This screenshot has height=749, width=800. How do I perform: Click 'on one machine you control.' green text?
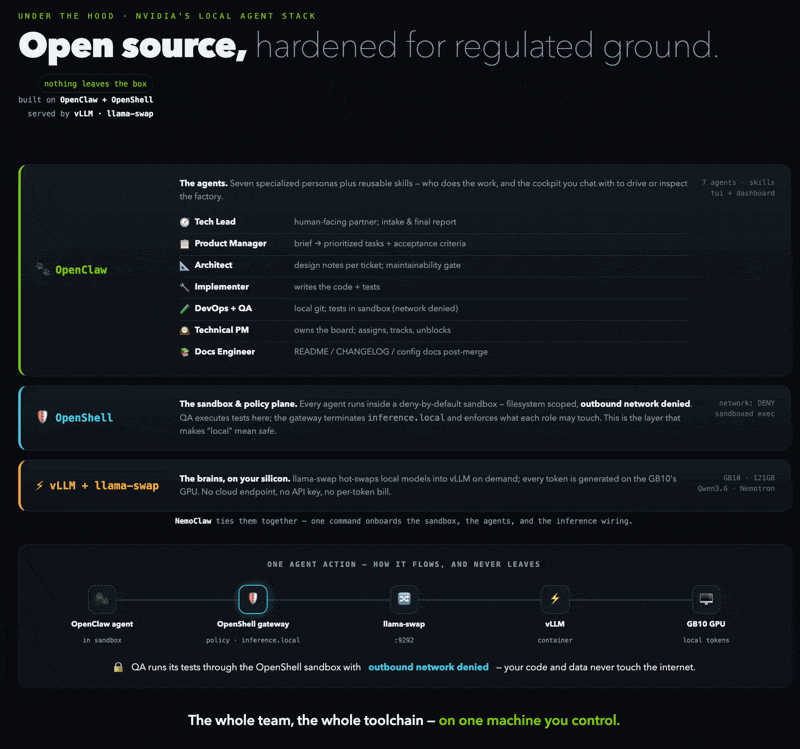pyautogui.click(x=529, y=720)
